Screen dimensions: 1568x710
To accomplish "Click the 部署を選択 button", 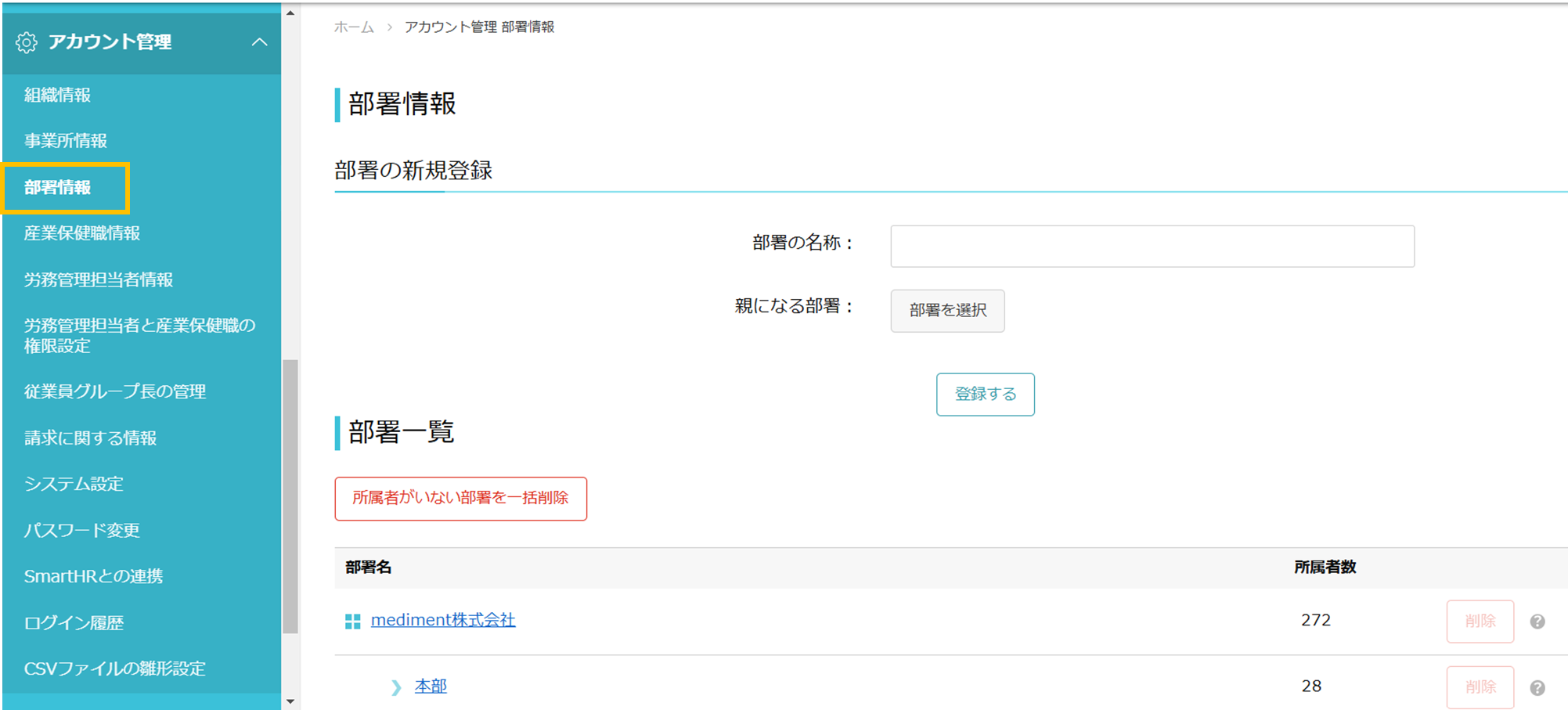I will 947,311.
